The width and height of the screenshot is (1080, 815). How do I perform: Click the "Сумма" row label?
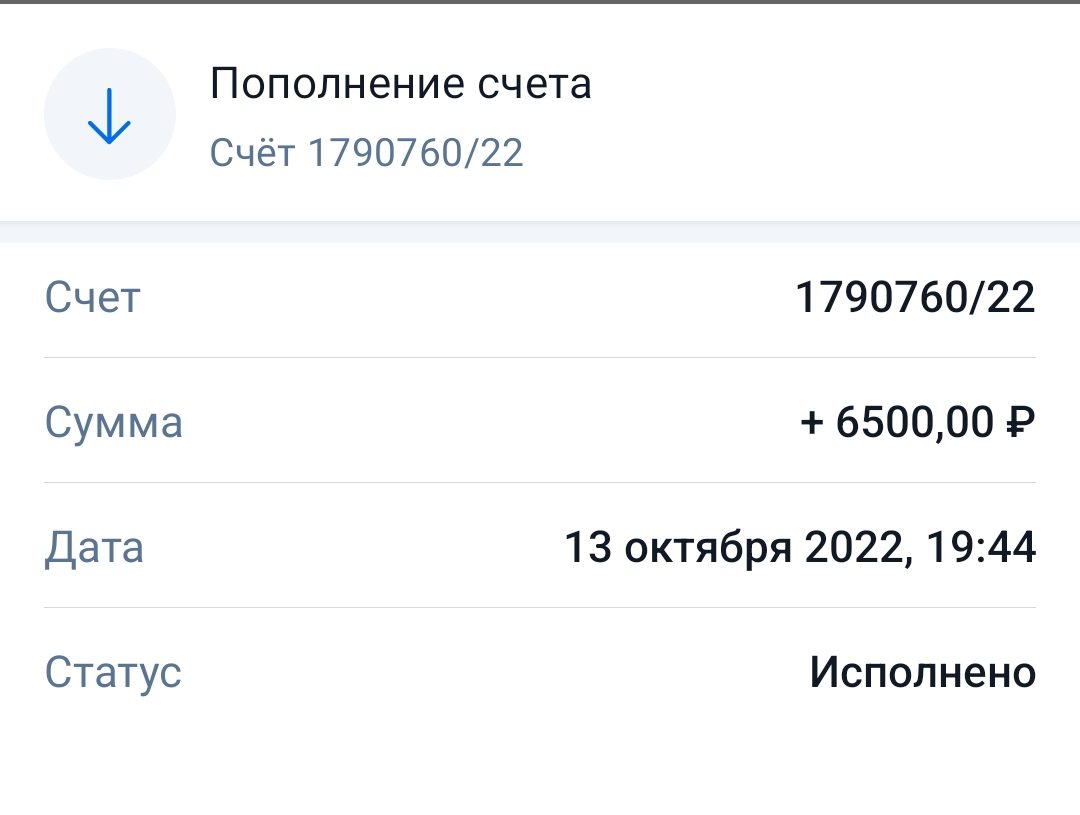tap(114, 423)
